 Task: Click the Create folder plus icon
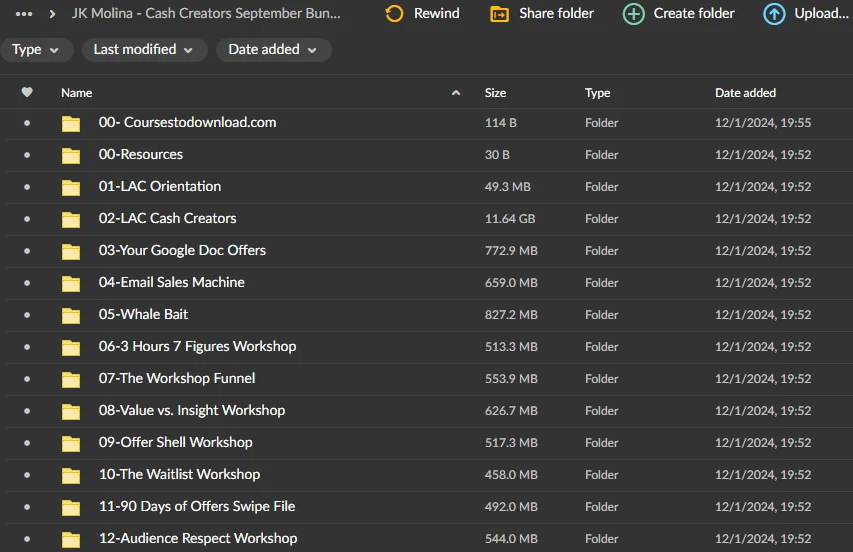[x=633, y=14]
